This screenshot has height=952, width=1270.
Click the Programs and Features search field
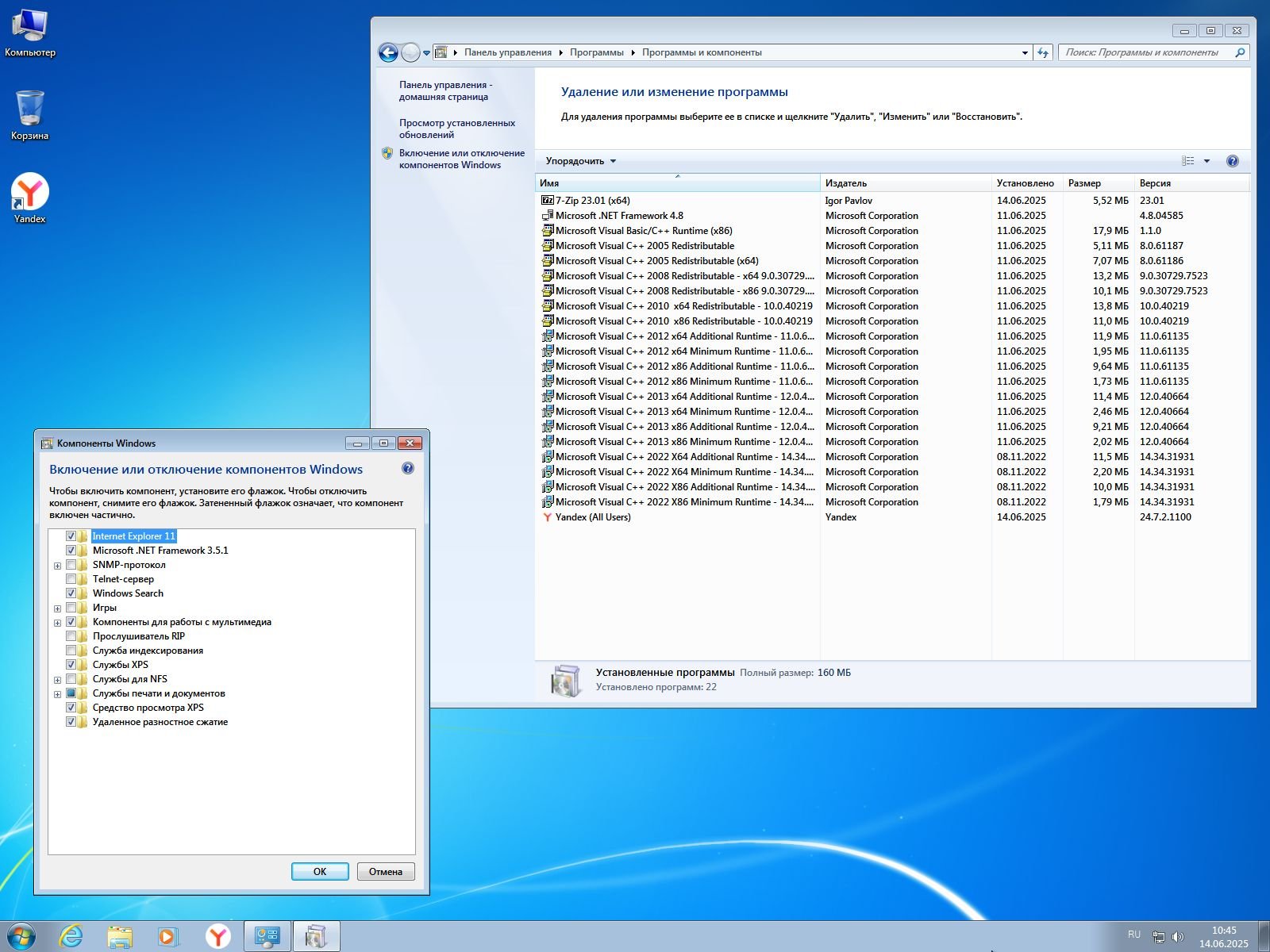pos(1143,52)
